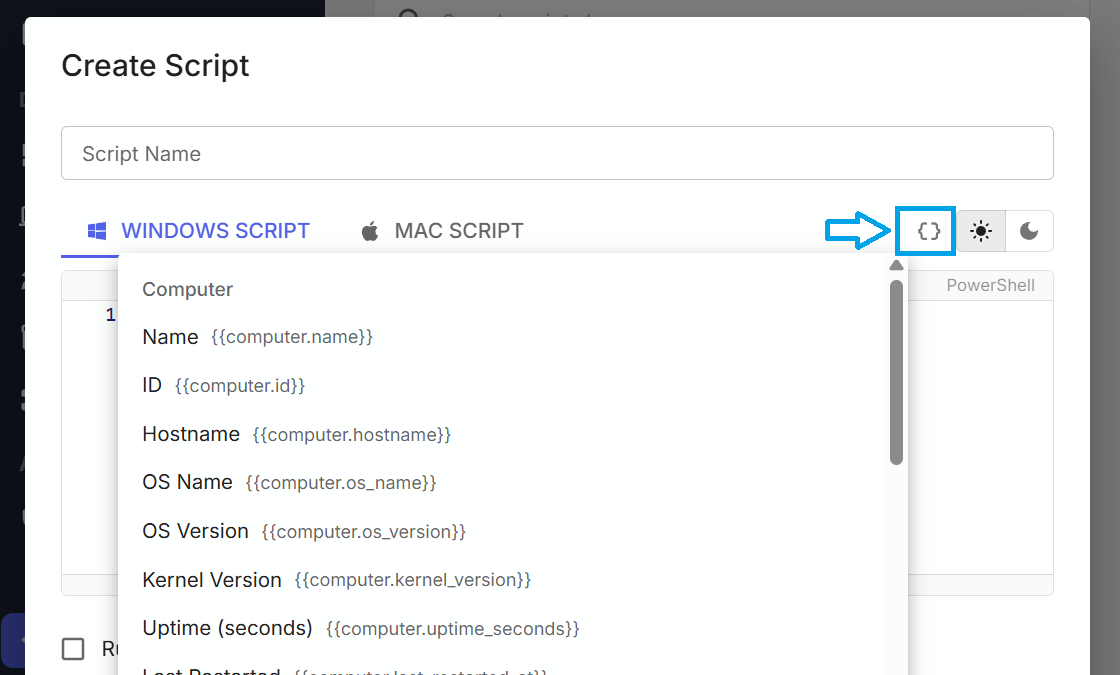Click the Apple logo icon

[x=370, y=231]
